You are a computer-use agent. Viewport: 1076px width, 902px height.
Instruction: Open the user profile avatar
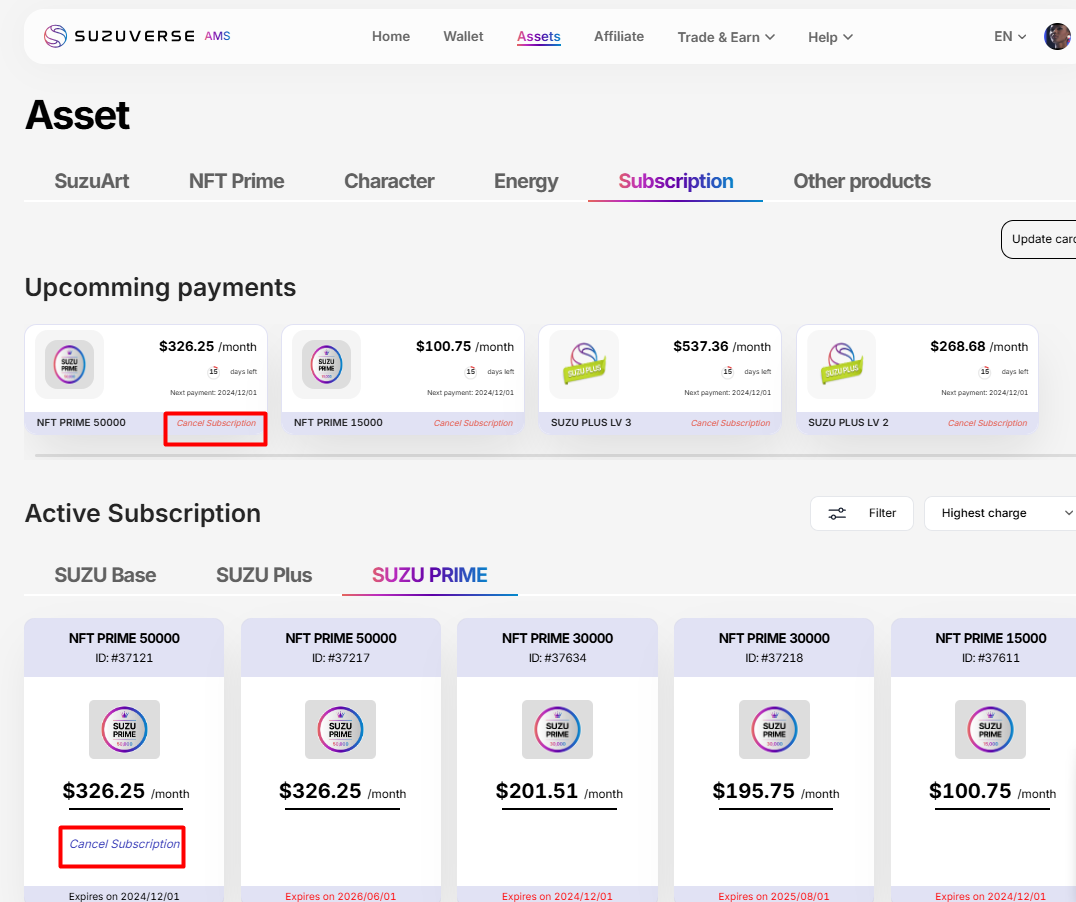point(1057,37)
